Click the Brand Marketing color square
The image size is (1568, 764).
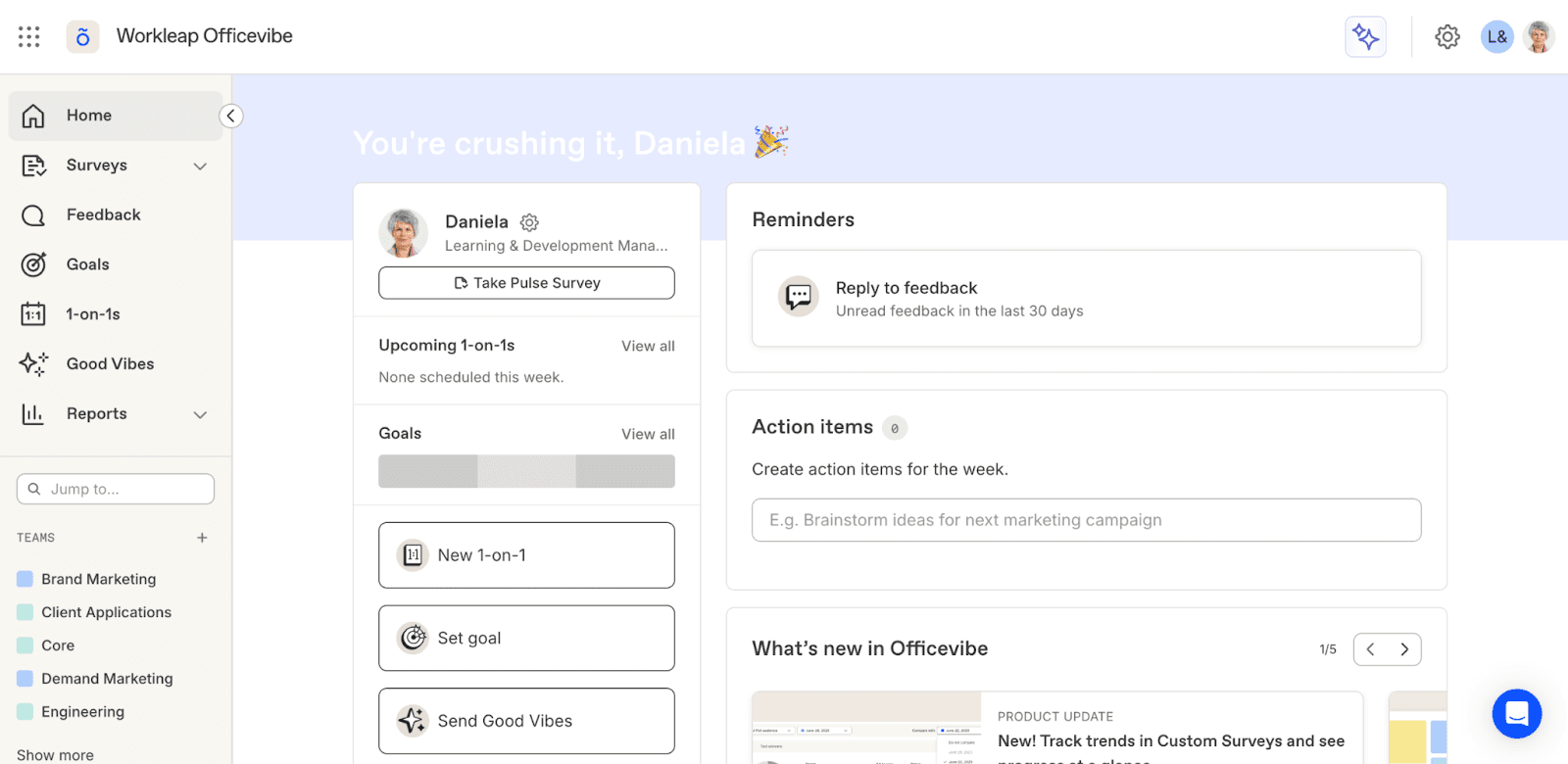(25, 579)
